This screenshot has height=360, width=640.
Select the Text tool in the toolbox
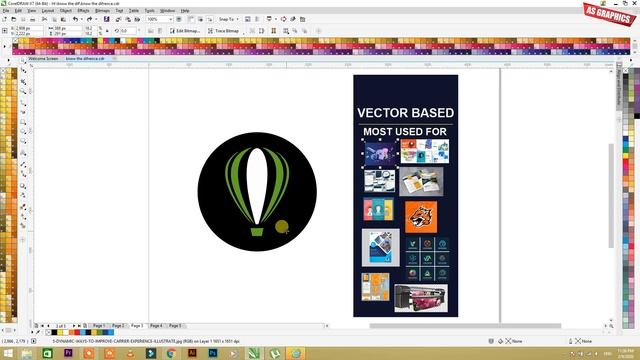point(23,153)
